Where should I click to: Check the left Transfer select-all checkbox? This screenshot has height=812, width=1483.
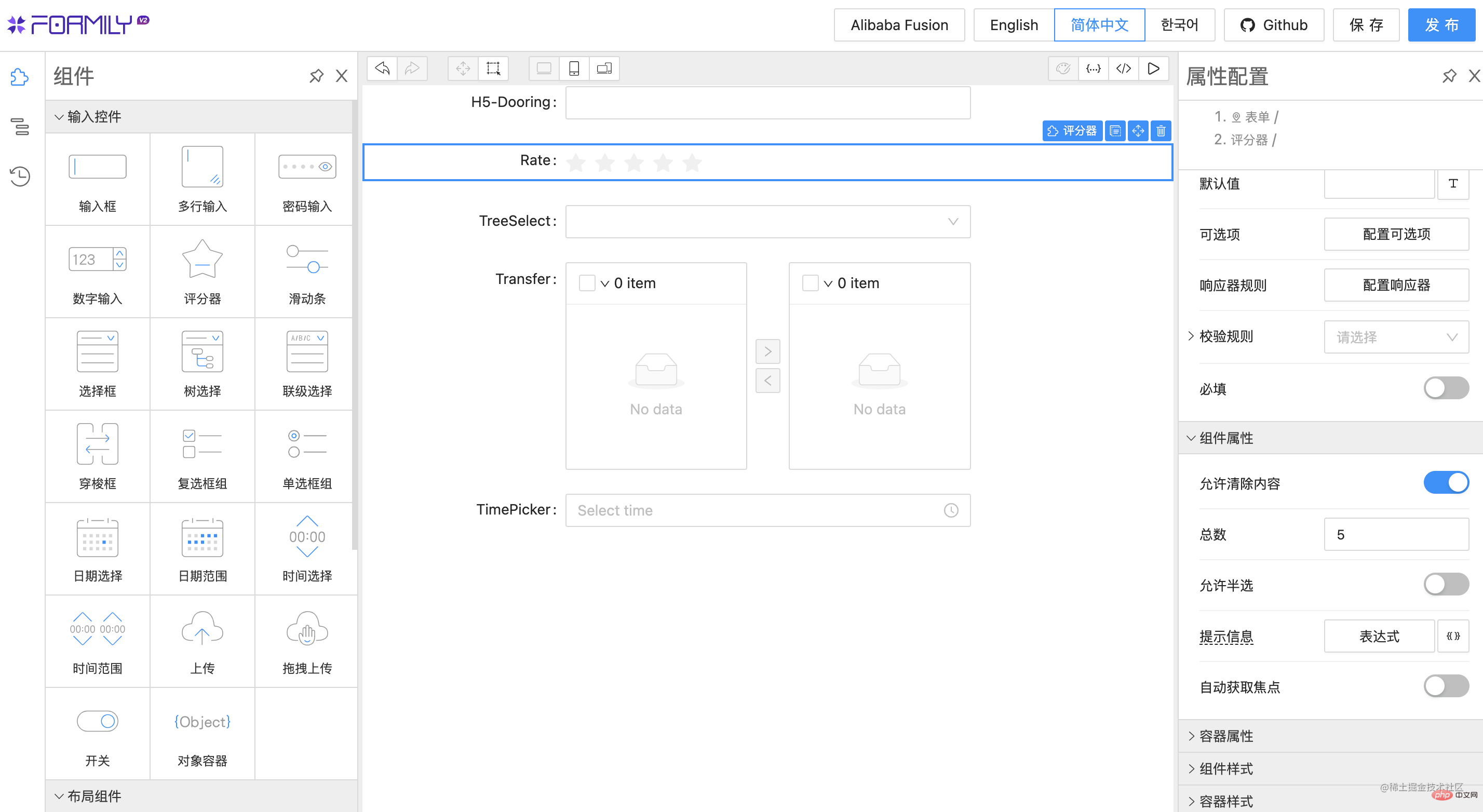click(587, 283)
